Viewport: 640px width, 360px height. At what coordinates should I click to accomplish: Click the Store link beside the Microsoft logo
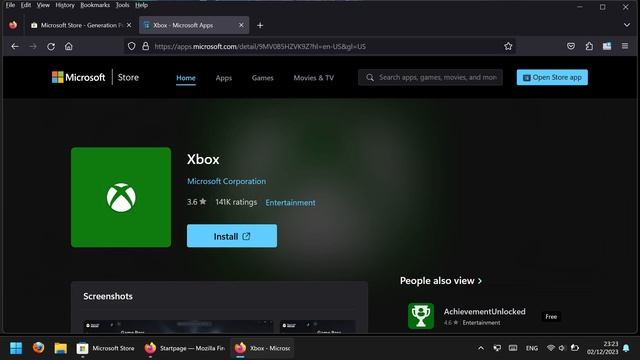(x=128, y=77)
